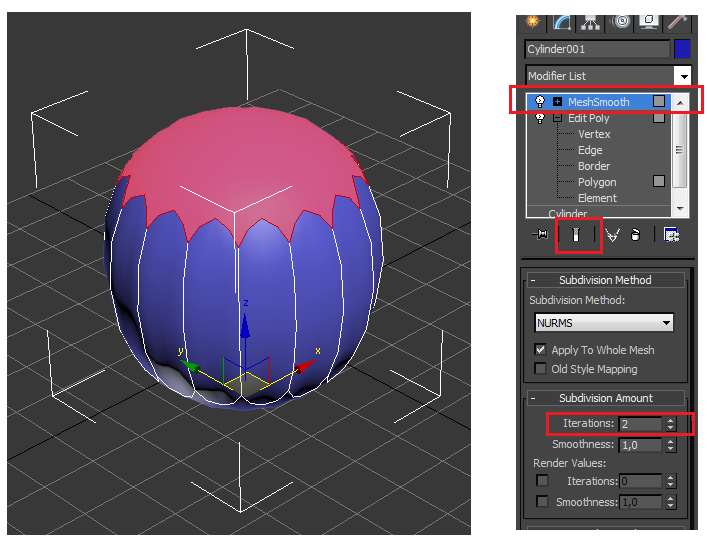Viewport: 707px width, 544px height.
Task: Open the Motion command panel tab
Action: (621, 22)
